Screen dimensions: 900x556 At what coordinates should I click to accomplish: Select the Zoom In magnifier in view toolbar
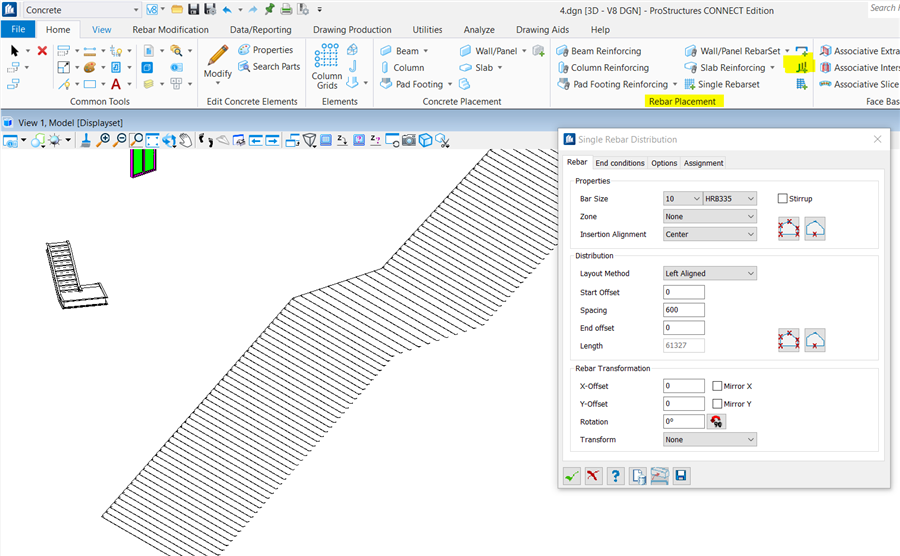point(104,141)
